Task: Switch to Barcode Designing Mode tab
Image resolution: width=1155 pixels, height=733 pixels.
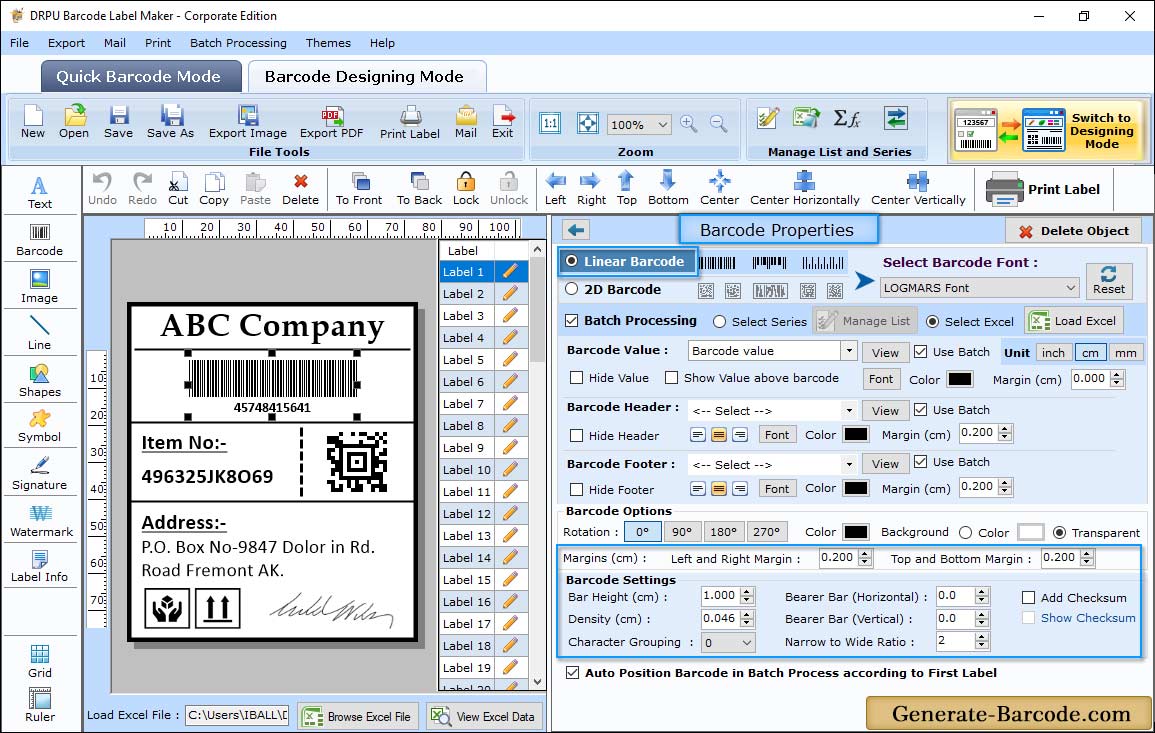Action: [365, 77]
